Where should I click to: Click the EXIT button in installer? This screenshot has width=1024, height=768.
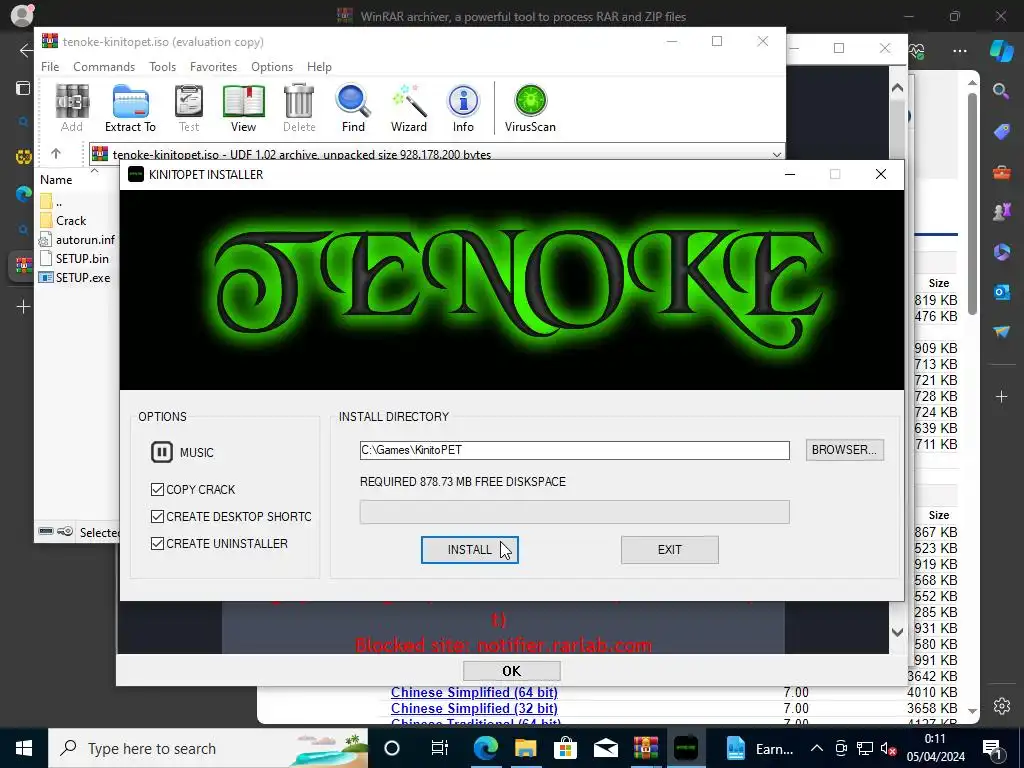(669, 550)
